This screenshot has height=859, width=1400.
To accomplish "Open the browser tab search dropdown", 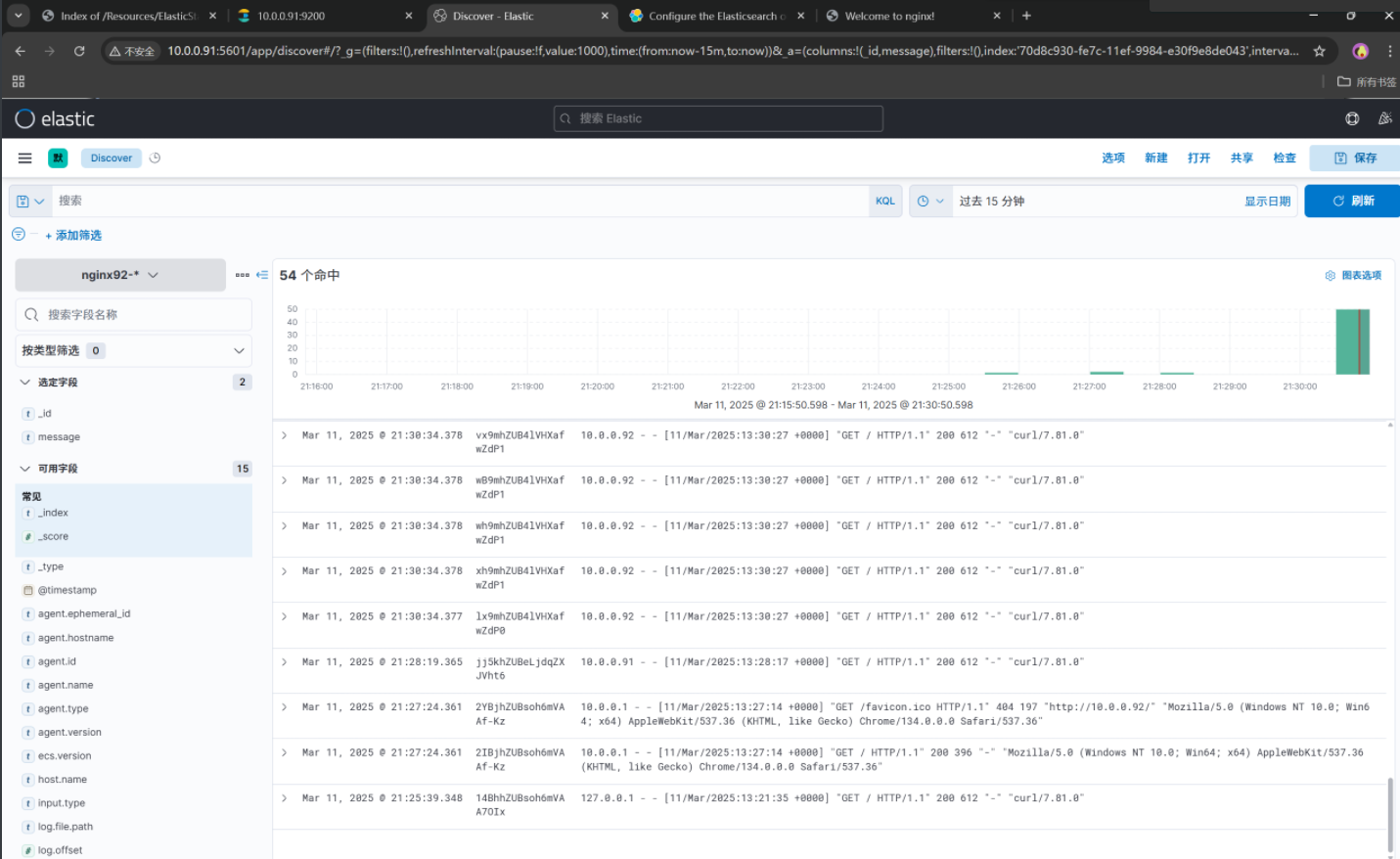I will point(18,16).
